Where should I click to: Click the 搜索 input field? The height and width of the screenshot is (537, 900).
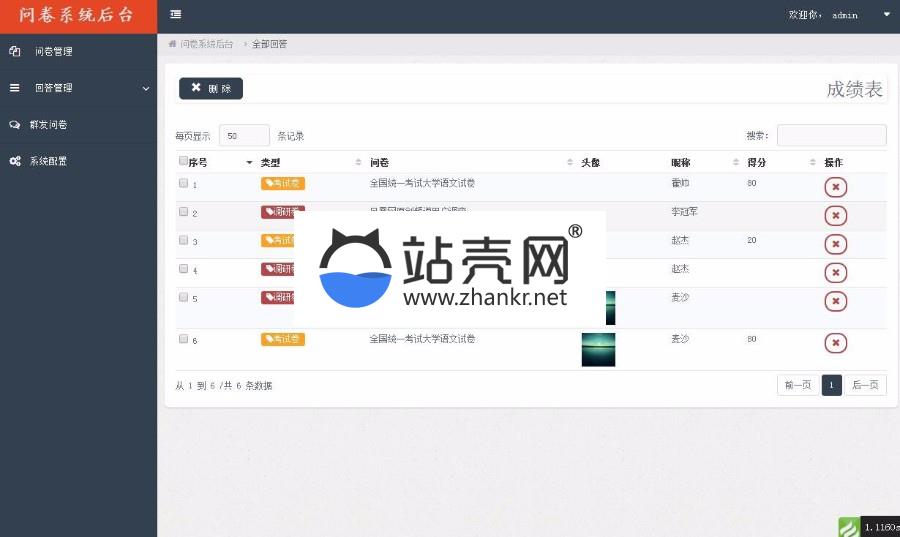pos(831,135)
